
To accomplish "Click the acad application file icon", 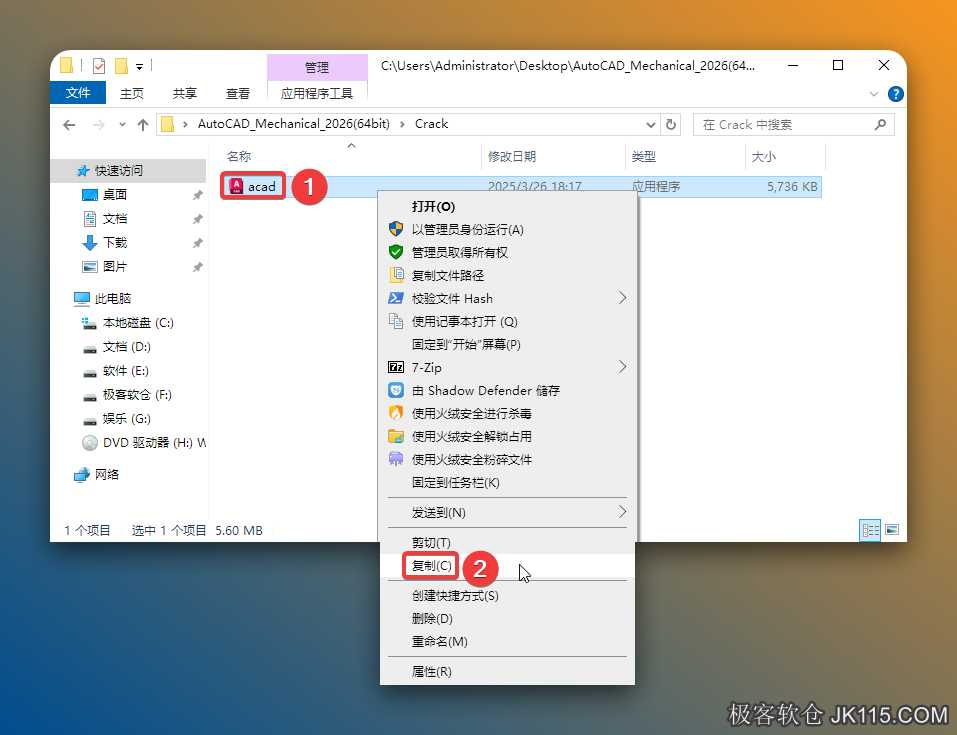I will pyautogui.click(x=236, y=186).
